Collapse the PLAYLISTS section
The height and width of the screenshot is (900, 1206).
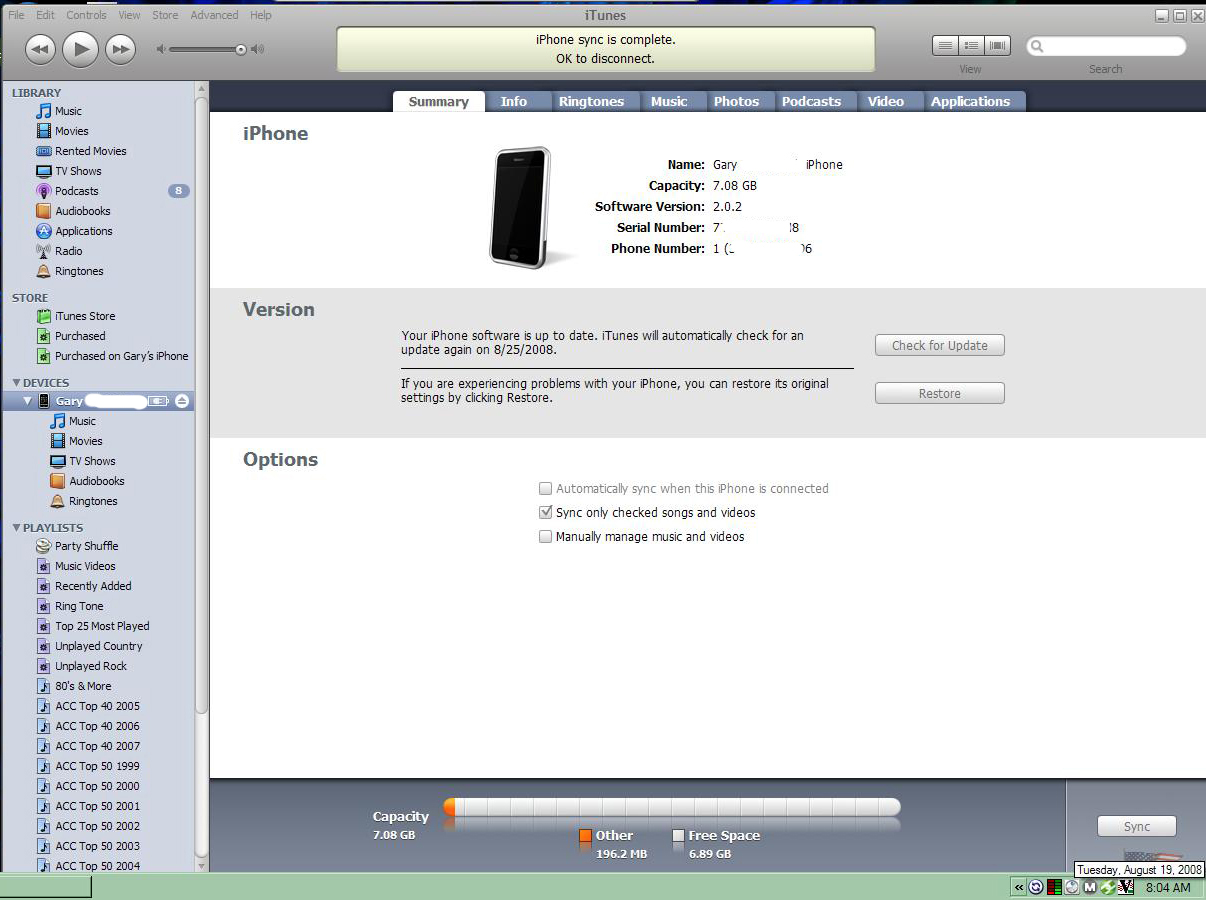(x=16, y=528)
